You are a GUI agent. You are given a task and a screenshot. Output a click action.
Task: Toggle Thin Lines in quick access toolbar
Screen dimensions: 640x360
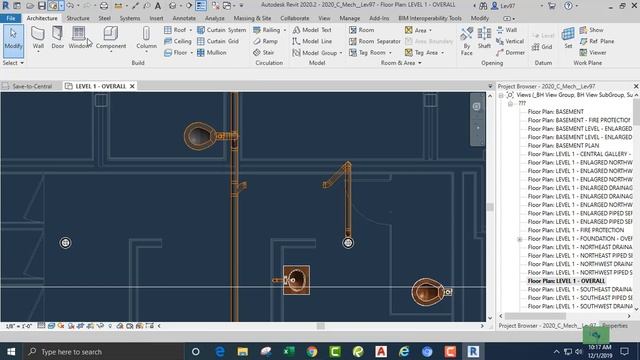pos(201,6)
